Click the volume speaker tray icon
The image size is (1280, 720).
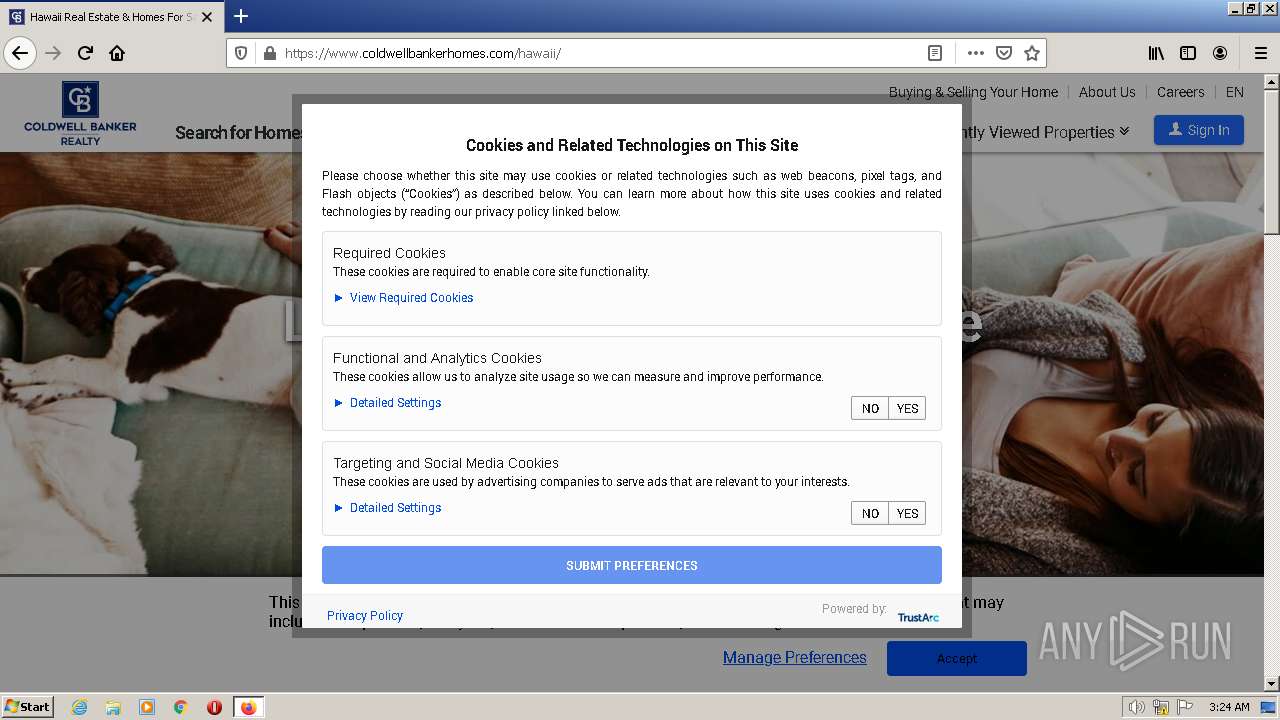[1136, 707]
